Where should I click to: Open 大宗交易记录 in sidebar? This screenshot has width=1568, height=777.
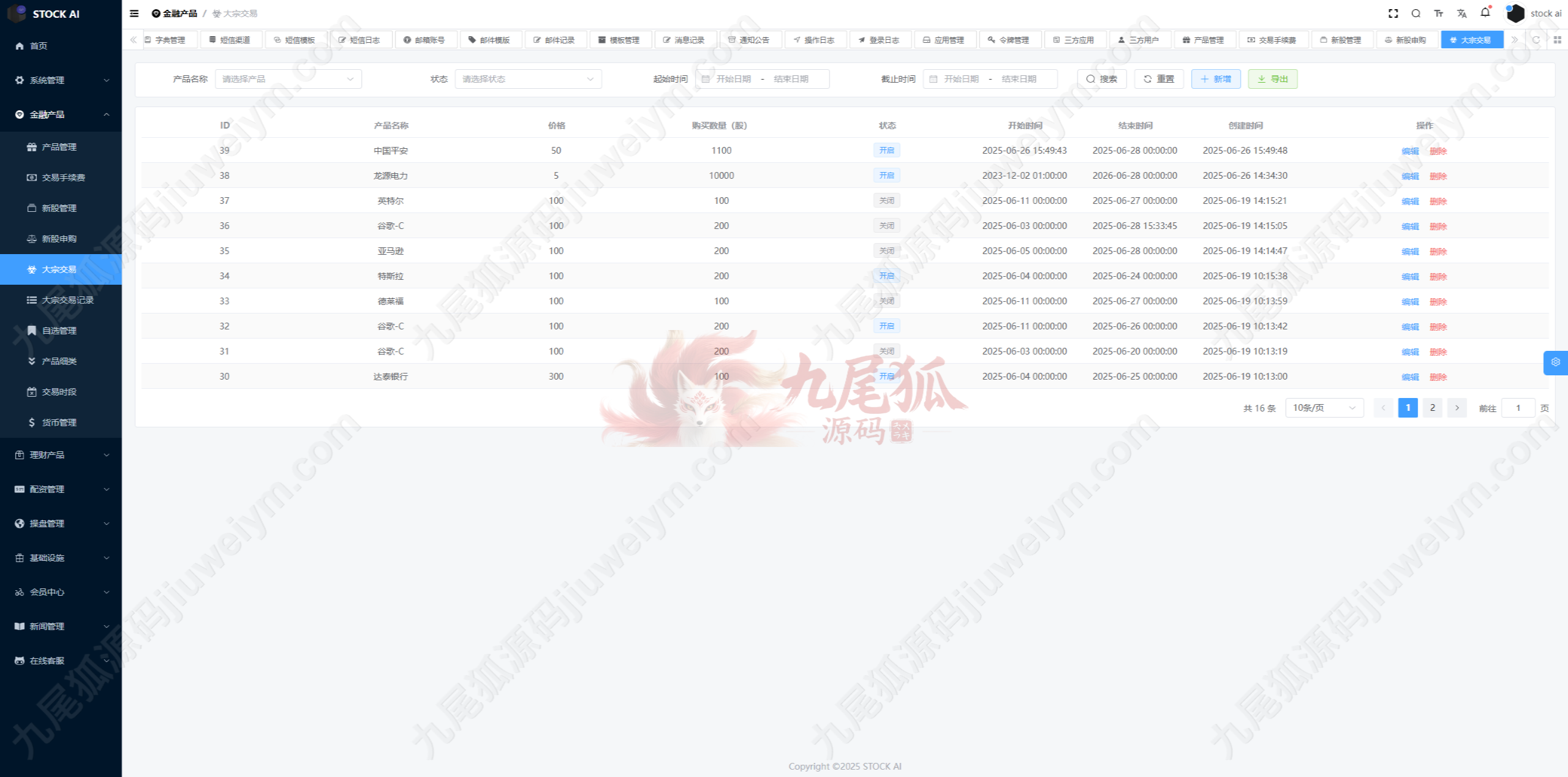[67, 300]
